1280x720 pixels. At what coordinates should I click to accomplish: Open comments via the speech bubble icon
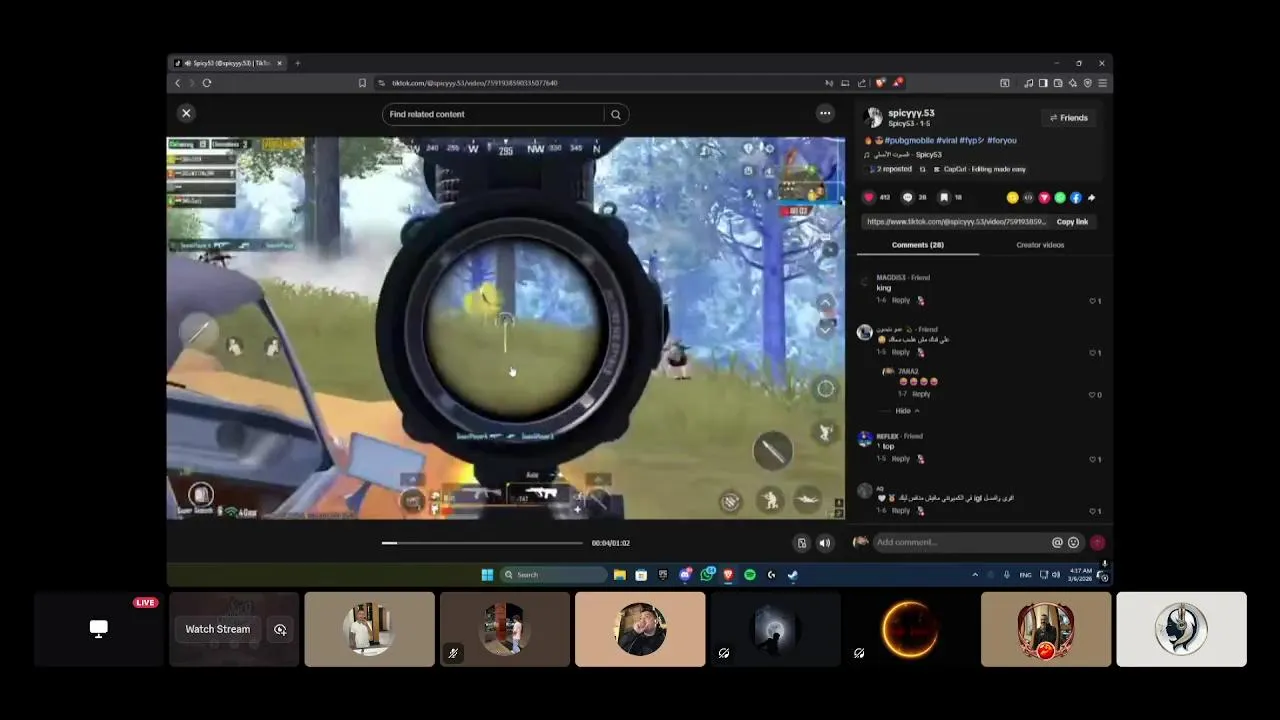point(907,197)
